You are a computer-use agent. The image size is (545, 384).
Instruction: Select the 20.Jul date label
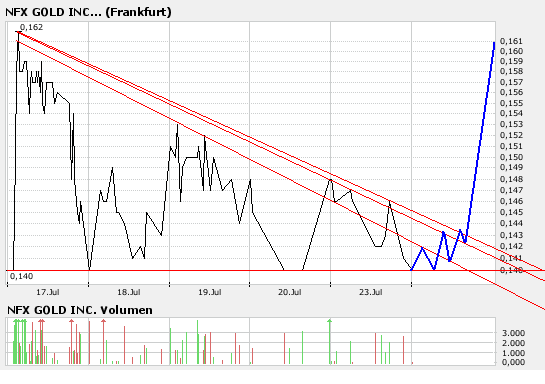pyautogui.click(x=290, y=292)
